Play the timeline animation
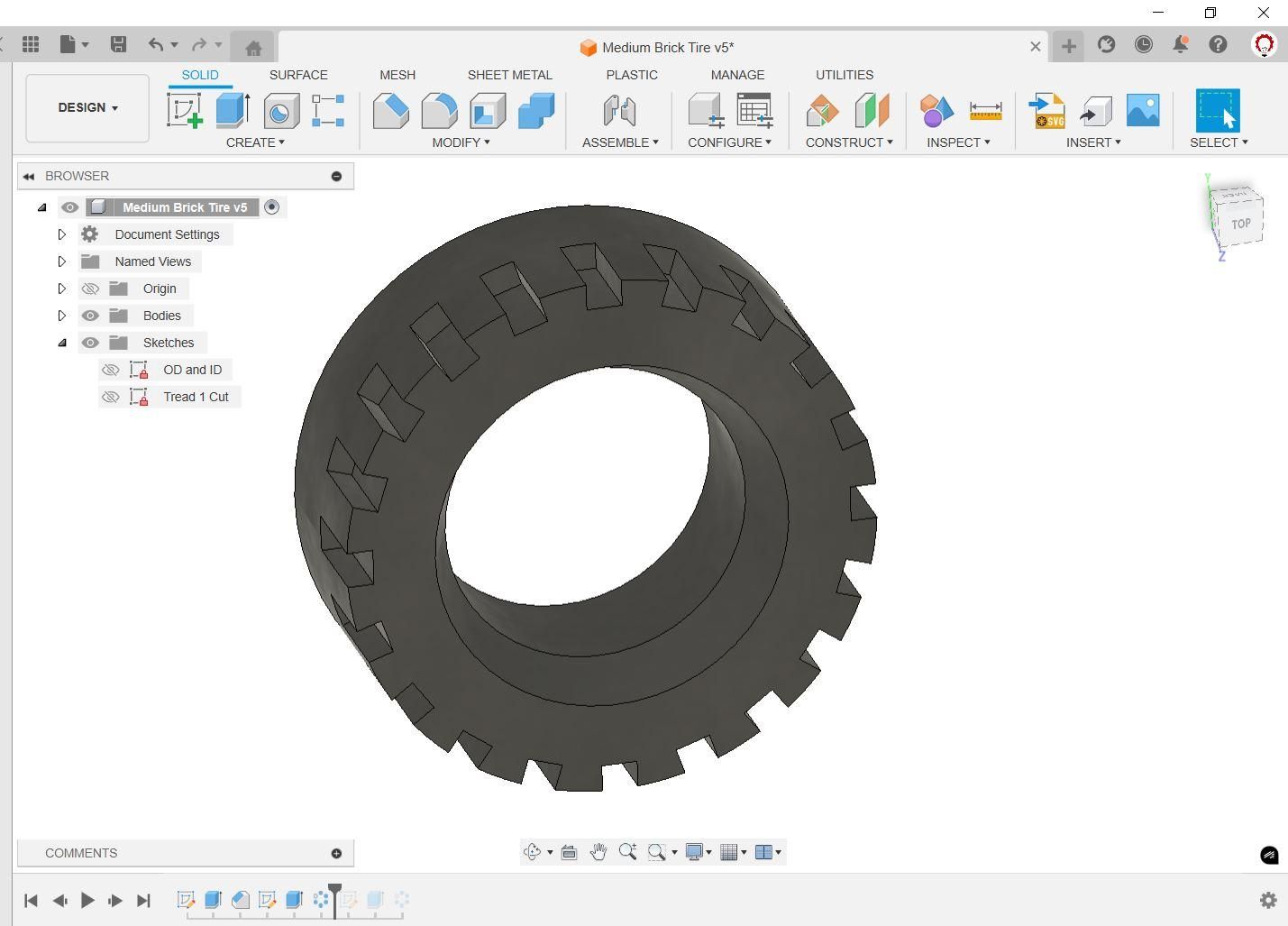The image size is (1288, 926). pyautogui.click(x=87, y=900)
